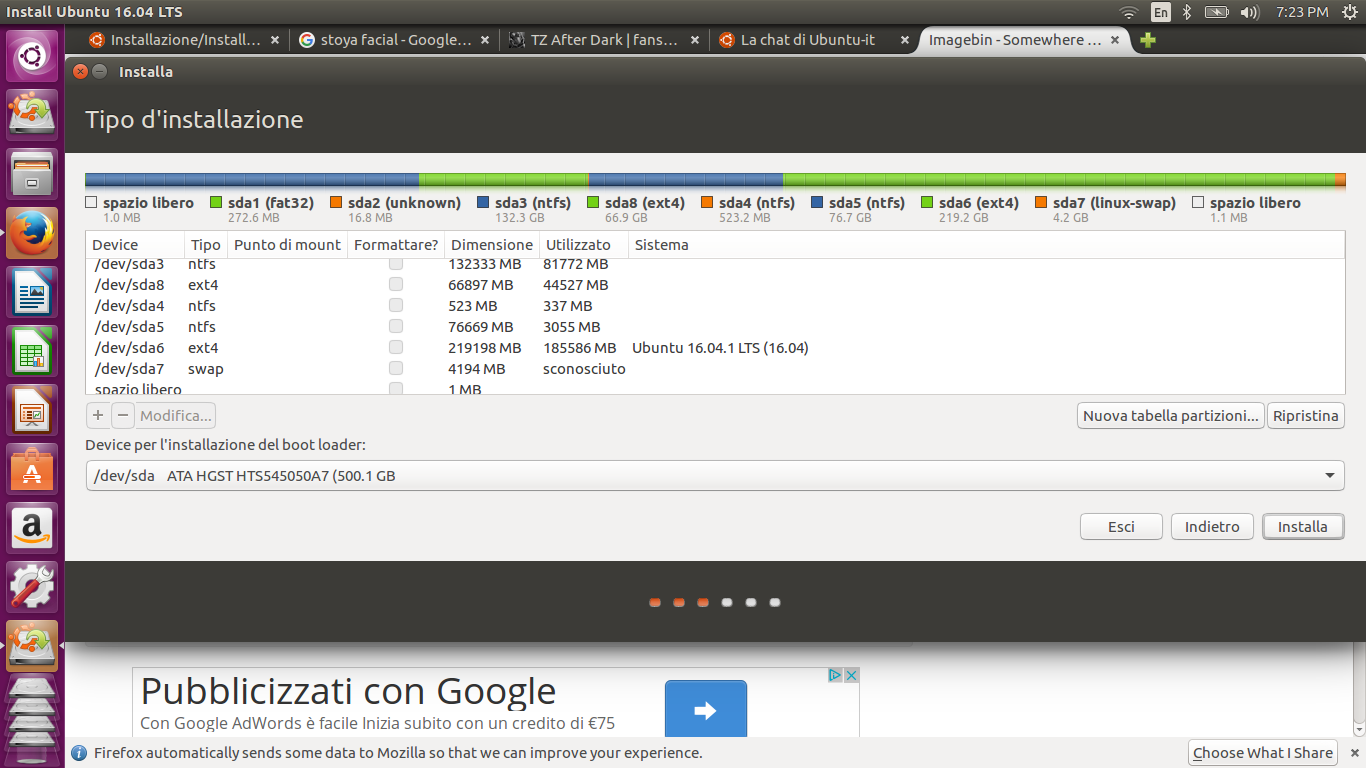This screenshot has width=1366, height=768.
Task: Select the /dev/sda4 ntfs row
Action: pyautogui.click(x=715, y=306)
